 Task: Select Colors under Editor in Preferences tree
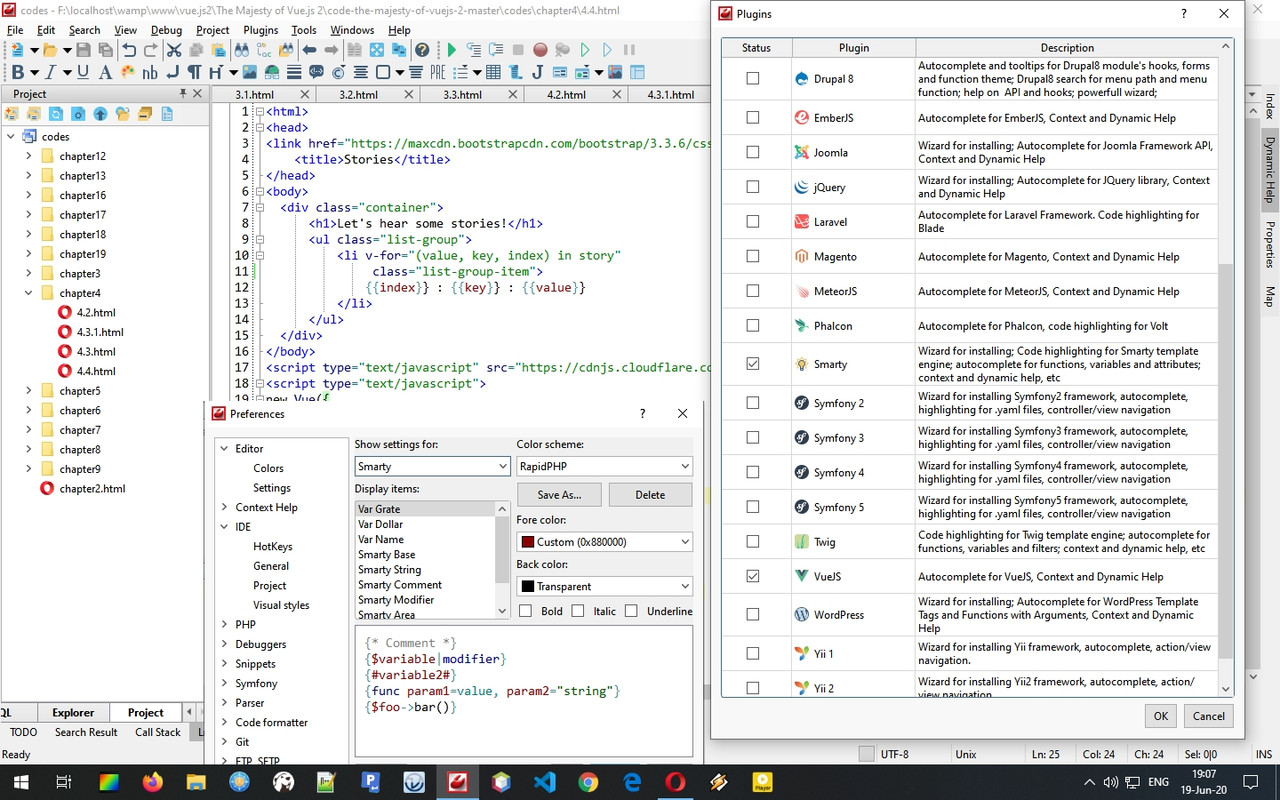click(268, 468)
